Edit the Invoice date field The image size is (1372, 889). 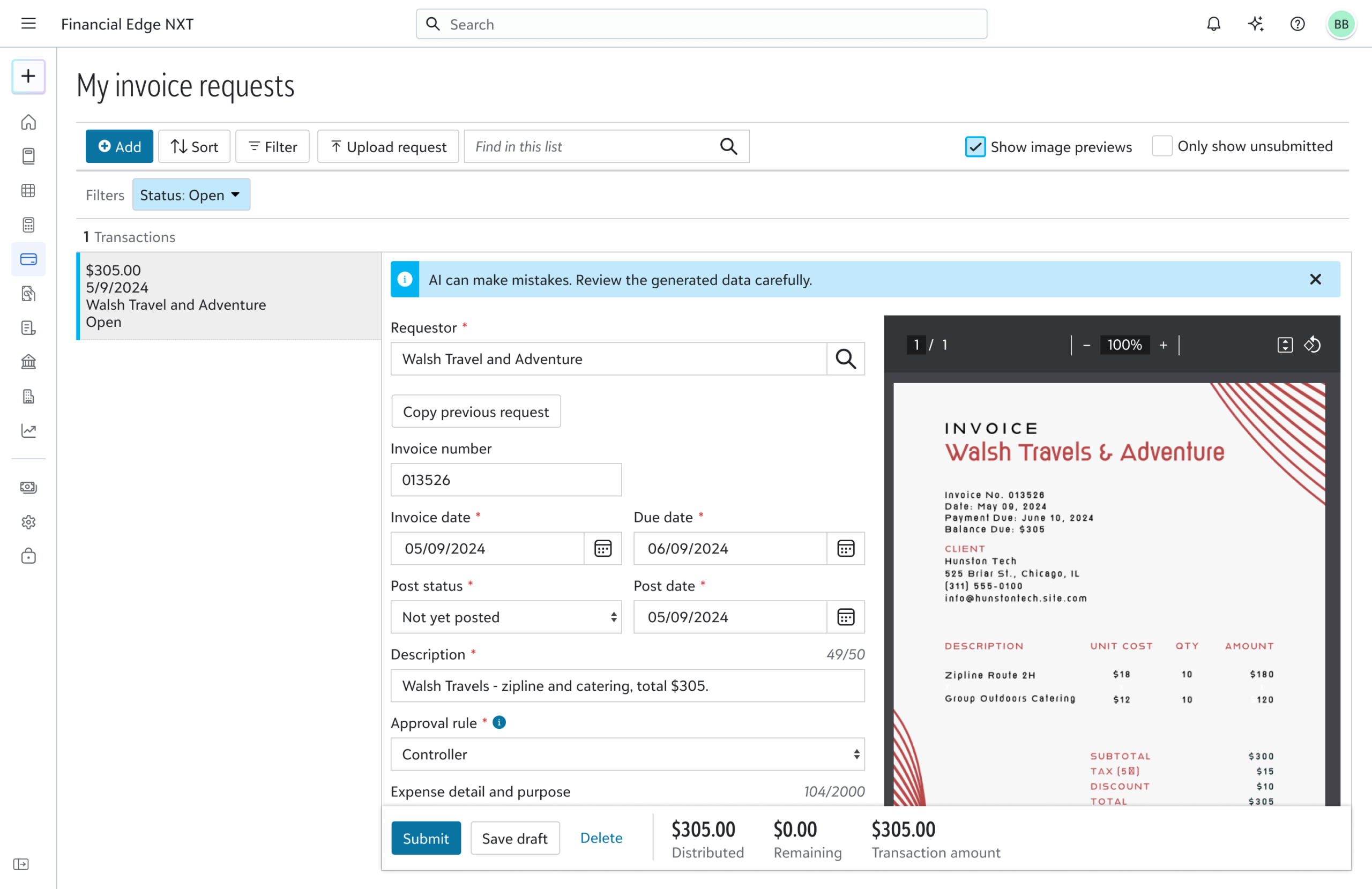coord(488,548)
